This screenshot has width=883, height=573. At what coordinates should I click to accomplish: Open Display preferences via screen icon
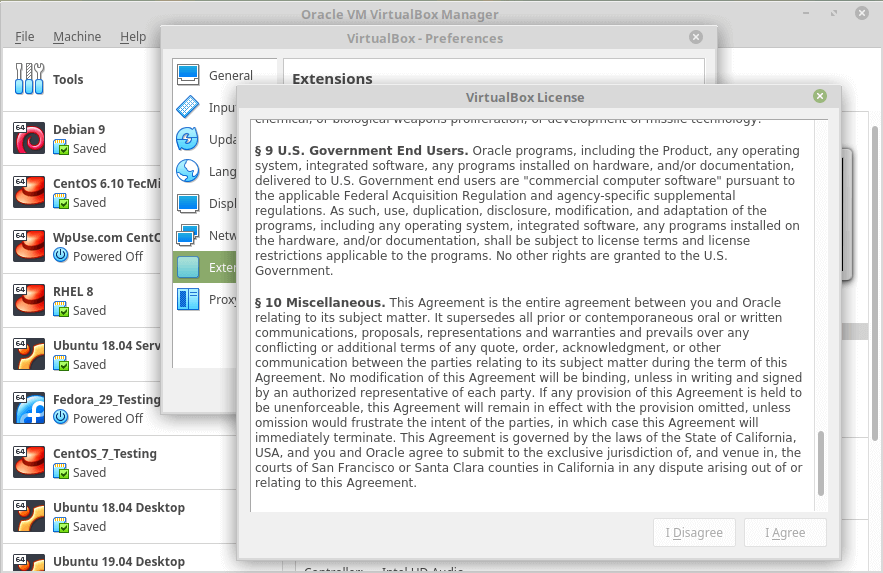pos(188,203)
